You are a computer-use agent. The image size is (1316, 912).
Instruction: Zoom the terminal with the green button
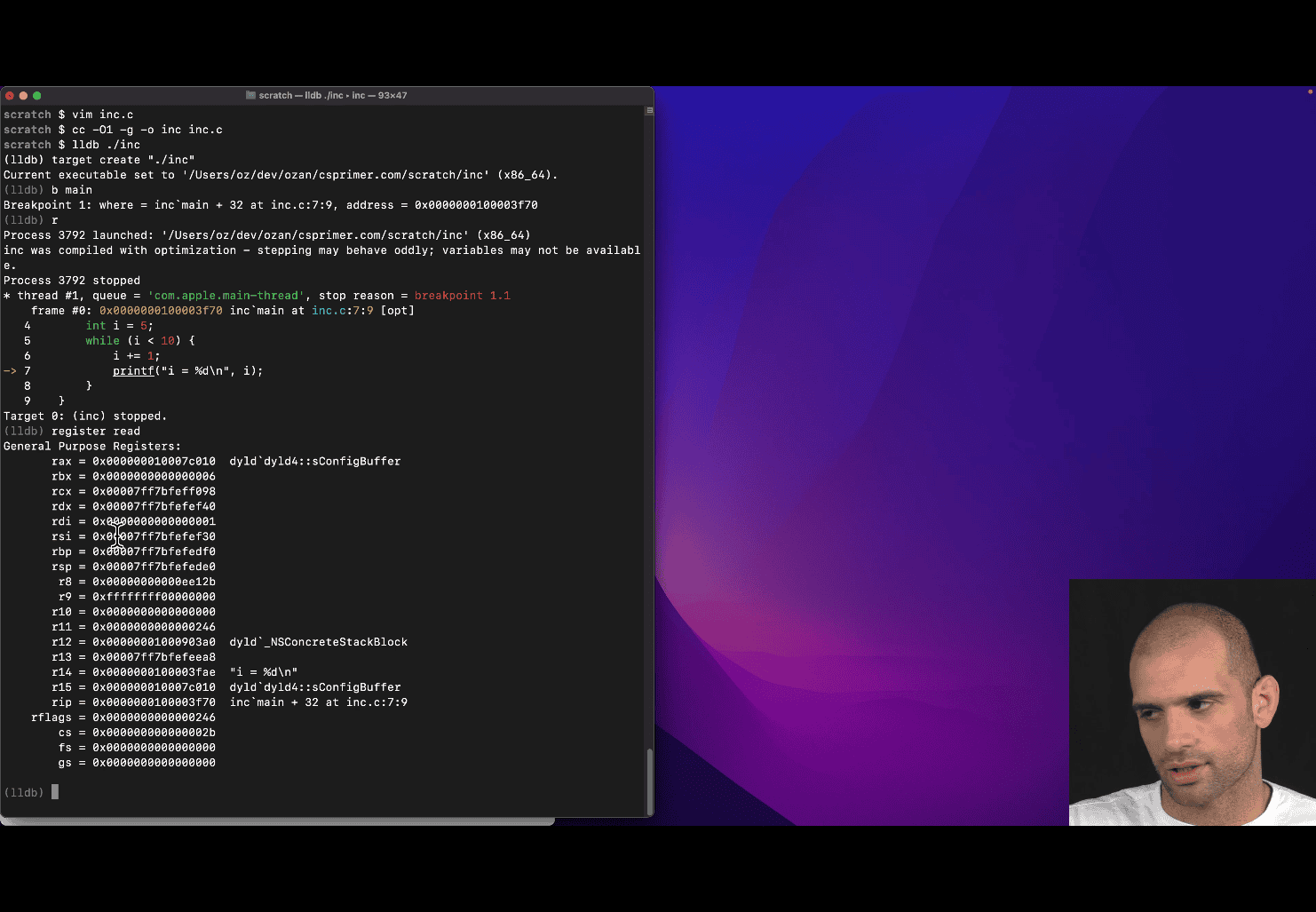click(36, 96)
